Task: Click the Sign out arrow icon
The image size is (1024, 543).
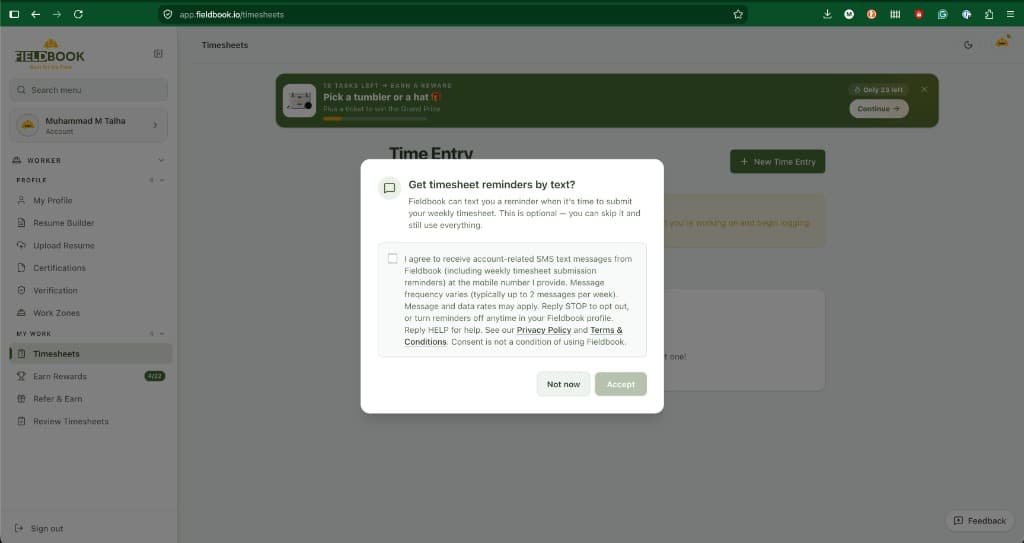Action: pyautogui.click(x=18, y=528)
